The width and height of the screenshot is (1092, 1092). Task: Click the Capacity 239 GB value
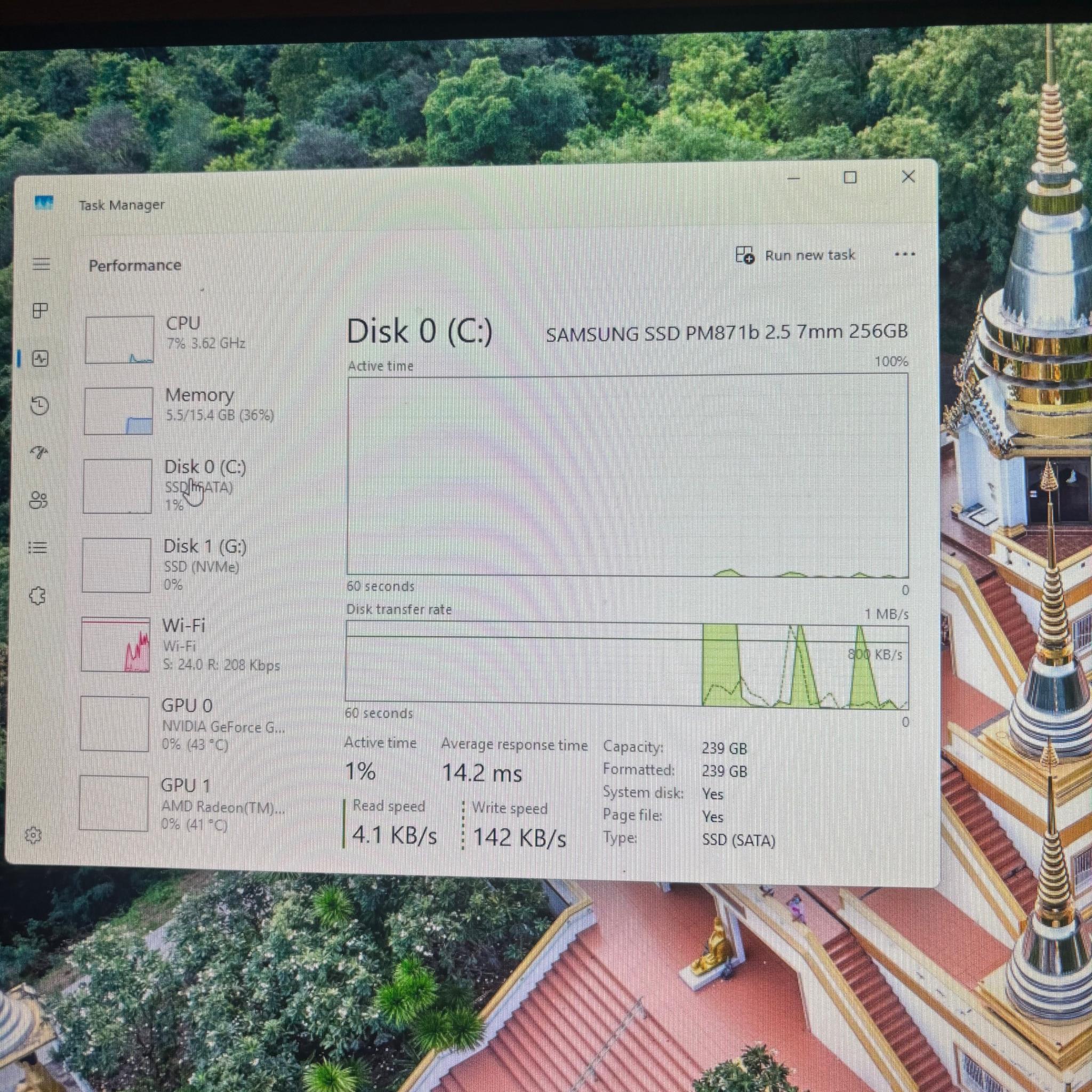click(x=724, y=748)
